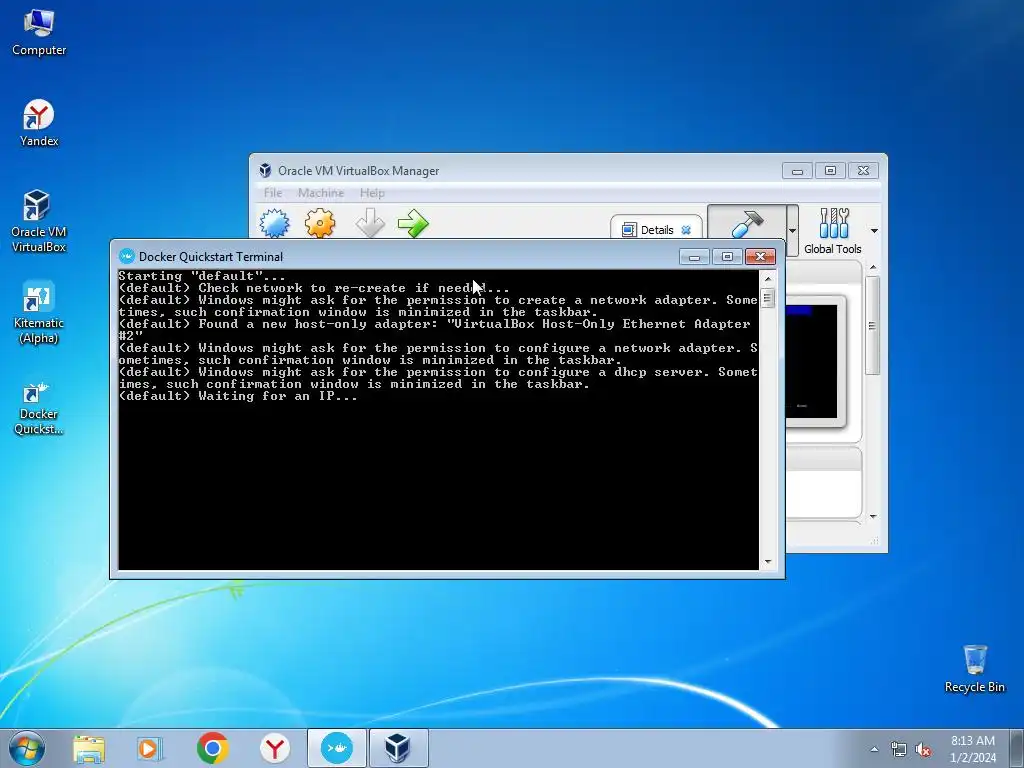Click the 'Starting "default"...' terminal line
The height and width of the screenshot is (768, 1024).
pyautogui.click(x=202, y=276)
